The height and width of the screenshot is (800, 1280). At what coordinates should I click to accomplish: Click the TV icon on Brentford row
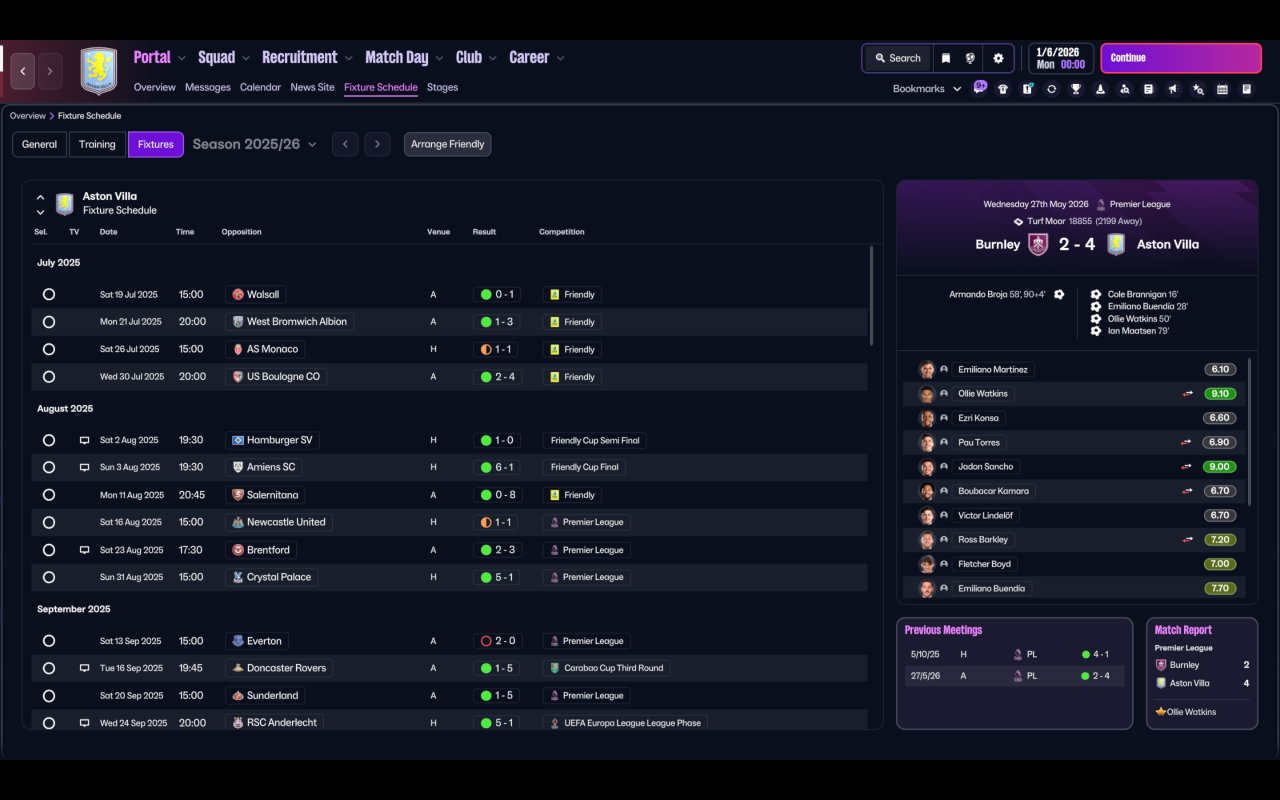click(84, 550)
